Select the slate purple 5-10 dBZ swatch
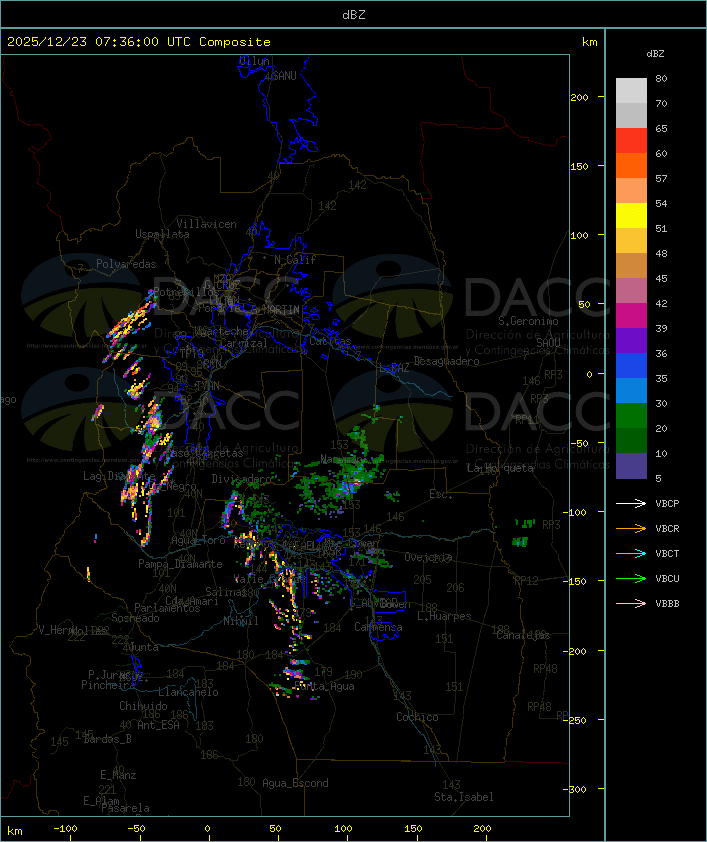 coord(631,466)
